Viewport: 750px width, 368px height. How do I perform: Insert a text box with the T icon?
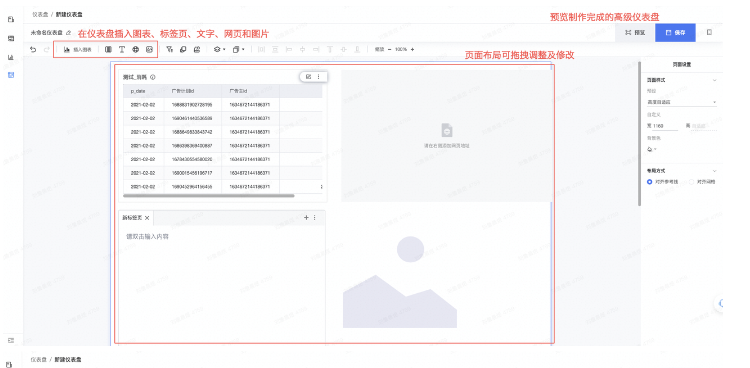[x=121, y=49]
